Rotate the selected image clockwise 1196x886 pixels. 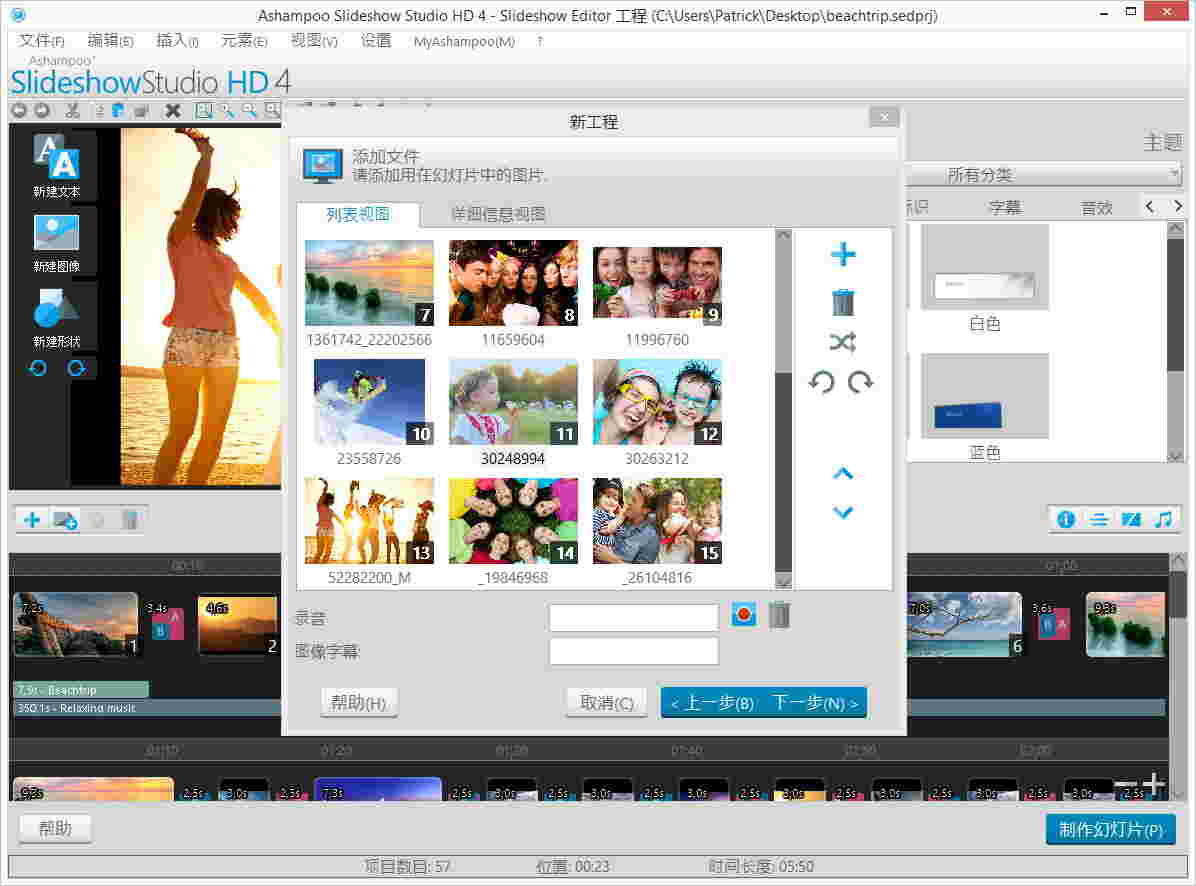point(862,382)
